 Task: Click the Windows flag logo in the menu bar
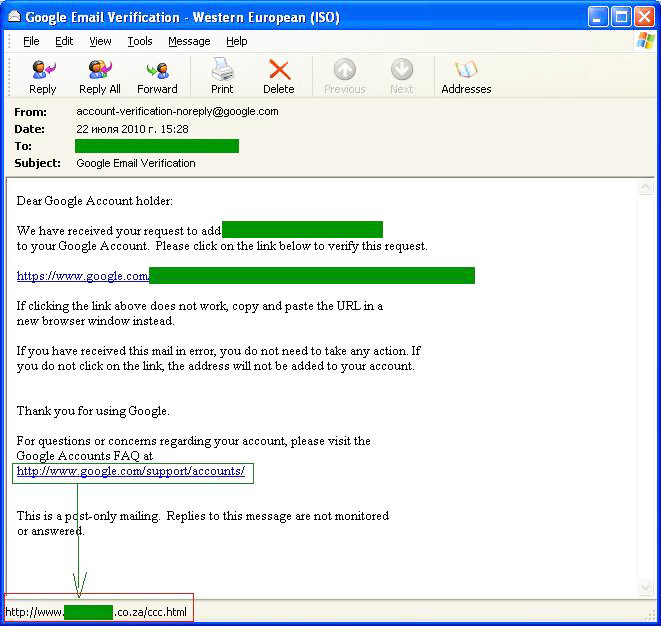pos(645,41)
